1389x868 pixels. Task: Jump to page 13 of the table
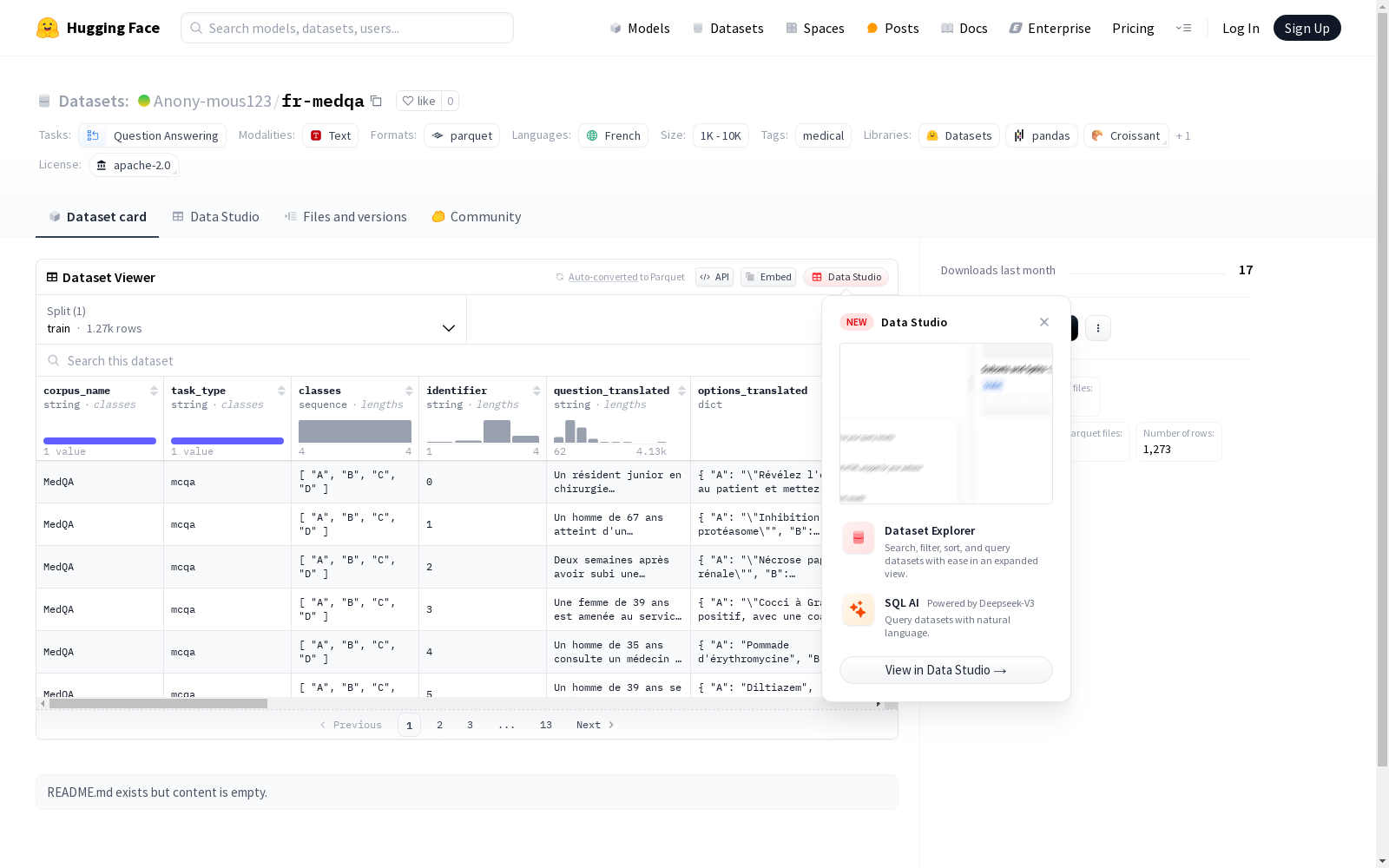point(546,725)
